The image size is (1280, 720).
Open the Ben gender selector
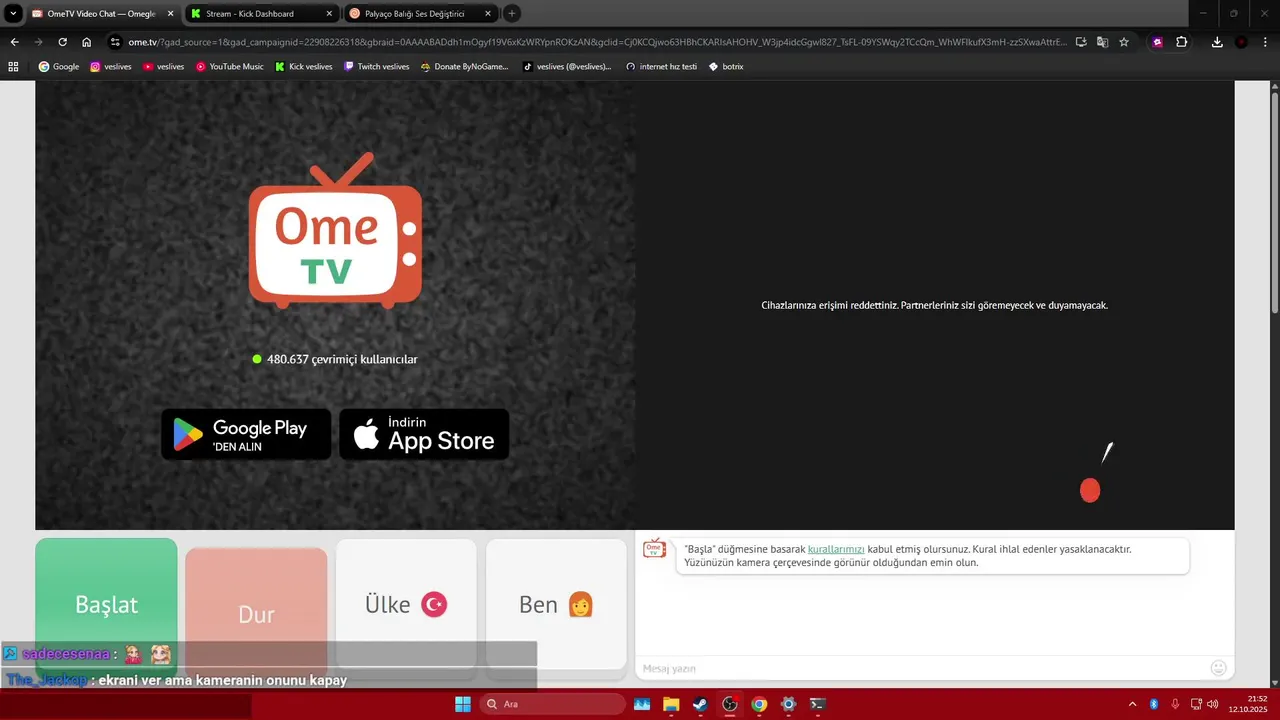pos(556,605)
